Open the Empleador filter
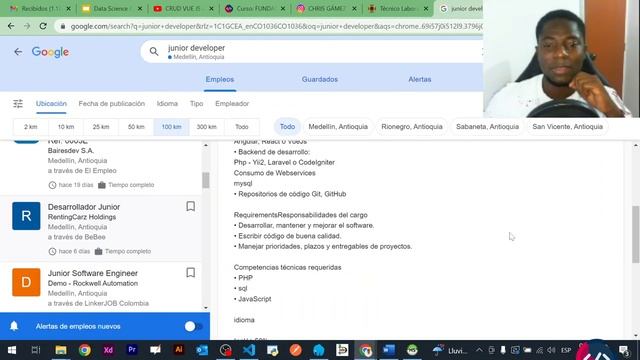 [232, 104]
